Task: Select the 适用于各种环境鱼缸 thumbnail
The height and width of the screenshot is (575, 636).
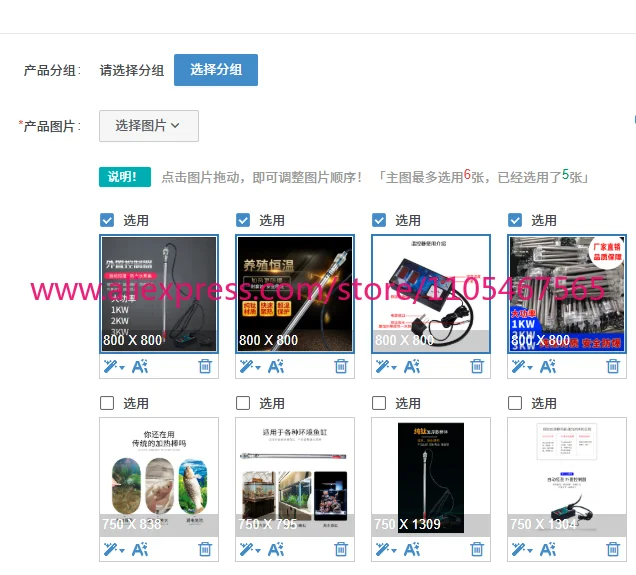Action: [x=295, y=476]
